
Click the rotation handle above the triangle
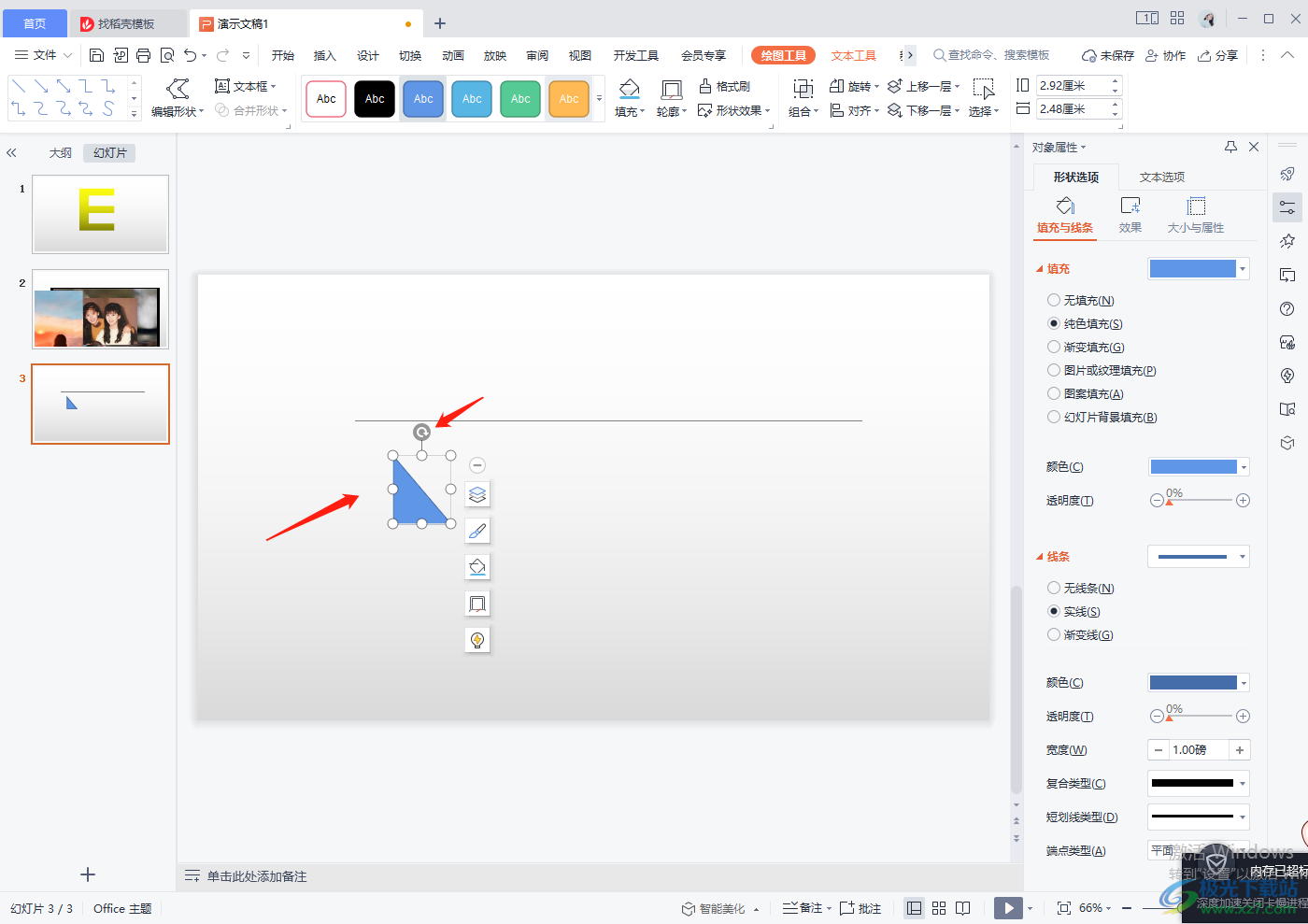tap(421, 432)
